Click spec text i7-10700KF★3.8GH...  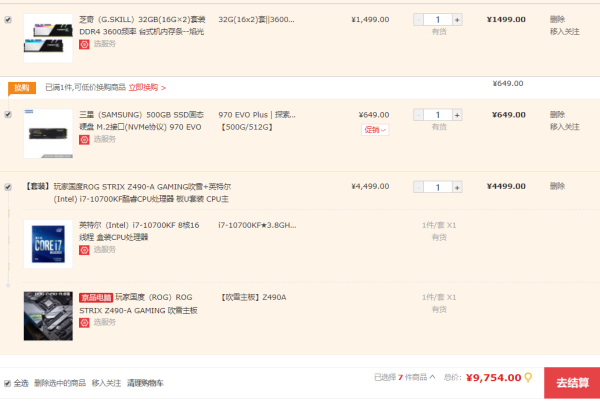(x=257, y=225)
